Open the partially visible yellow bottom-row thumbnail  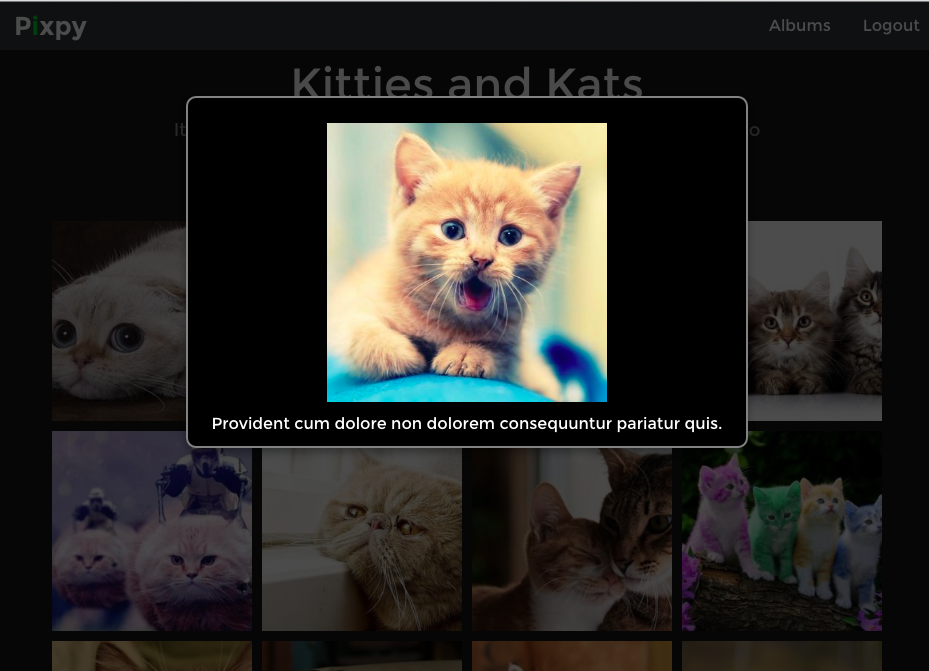click(152, 656)
